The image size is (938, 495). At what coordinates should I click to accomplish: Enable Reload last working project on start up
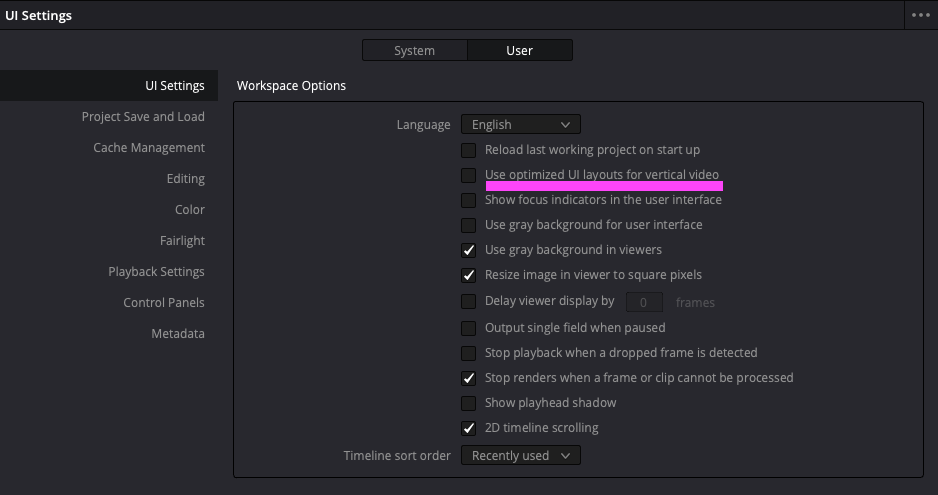pyautogui.click(x=468, y=150)
